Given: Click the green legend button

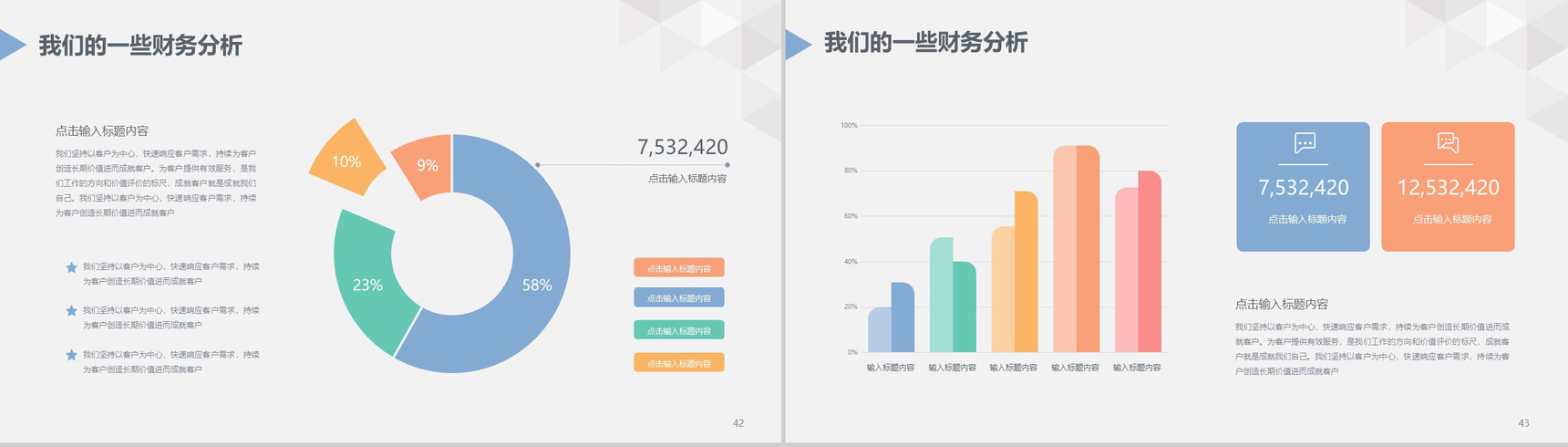Looking at the screenshot, I should pos(679,330).
